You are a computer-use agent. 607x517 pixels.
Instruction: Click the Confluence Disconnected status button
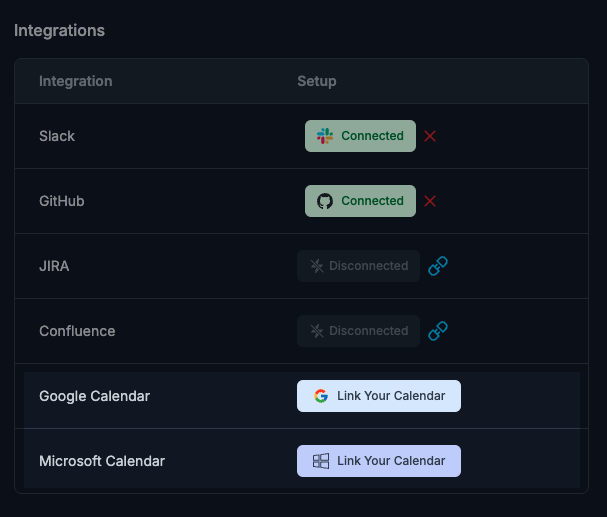click(358, 331)
